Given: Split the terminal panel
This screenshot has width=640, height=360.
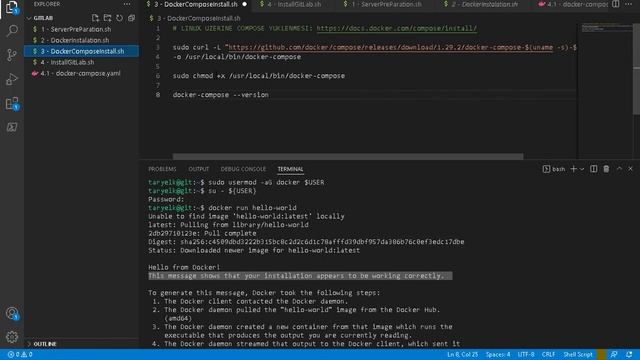Looking at the screenshot, I should point(593,169).
